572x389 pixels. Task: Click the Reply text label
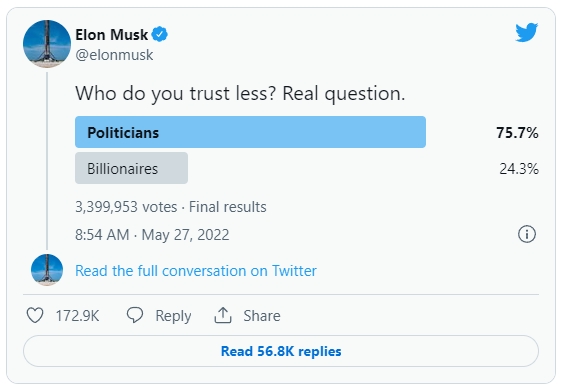pos(173,316)
